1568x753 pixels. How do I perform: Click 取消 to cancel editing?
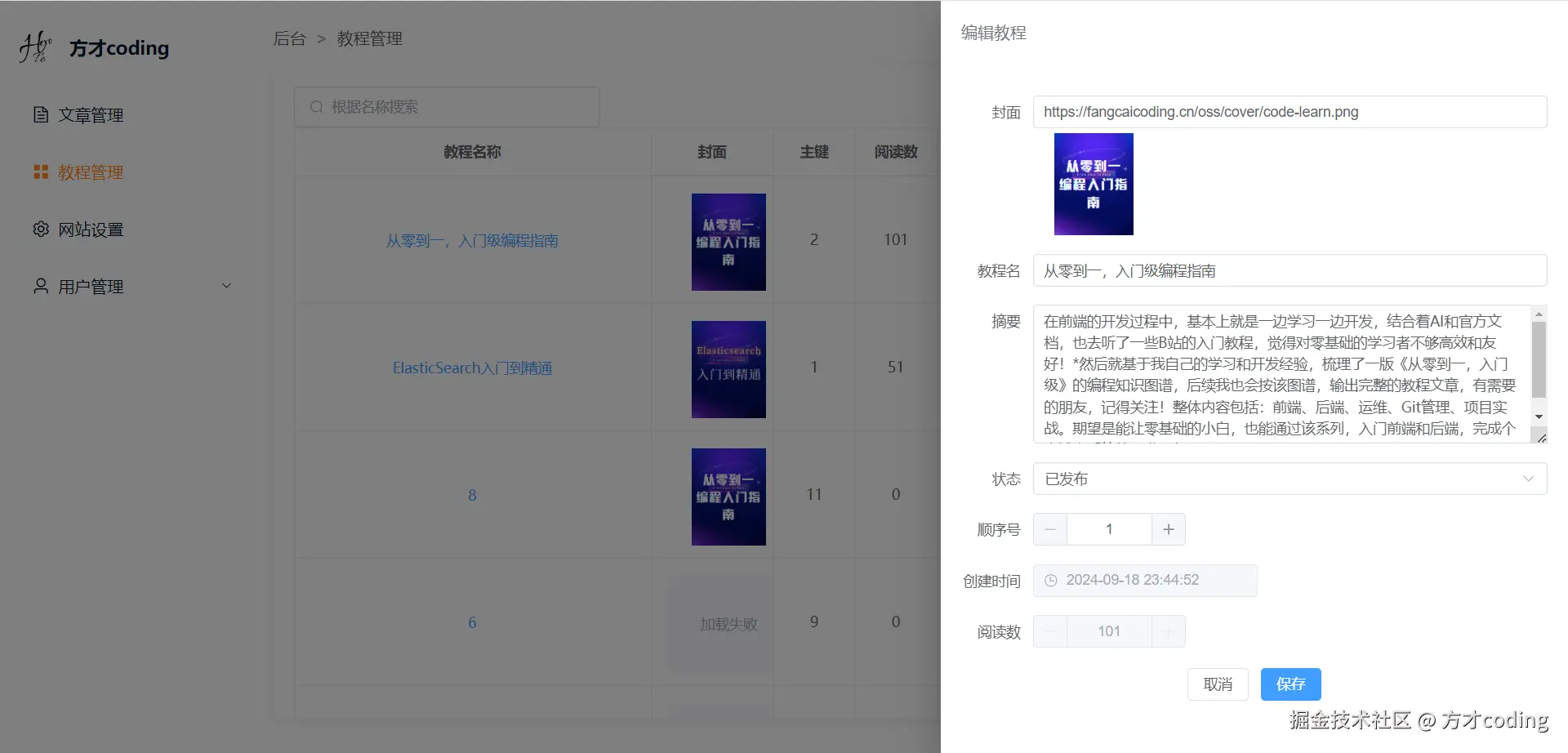pos(1218,684)
